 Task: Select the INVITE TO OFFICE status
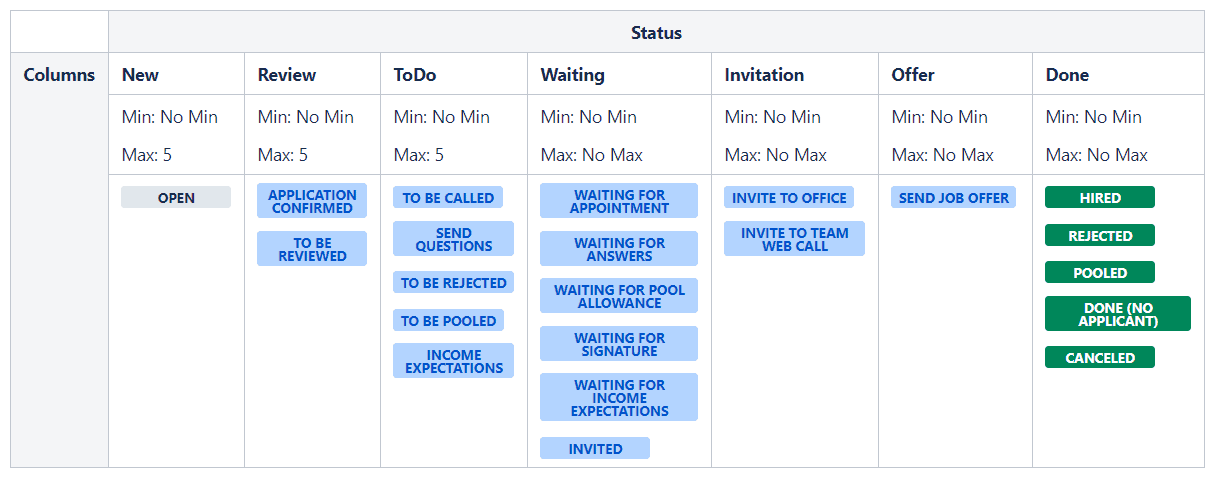click(789, 198)
